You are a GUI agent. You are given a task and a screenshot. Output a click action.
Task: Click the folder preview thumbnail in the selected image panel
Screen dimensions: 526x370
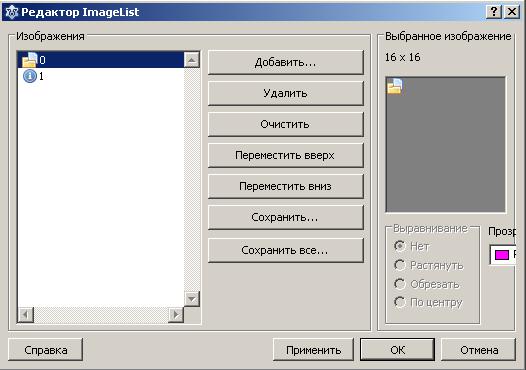click(394, 87)
